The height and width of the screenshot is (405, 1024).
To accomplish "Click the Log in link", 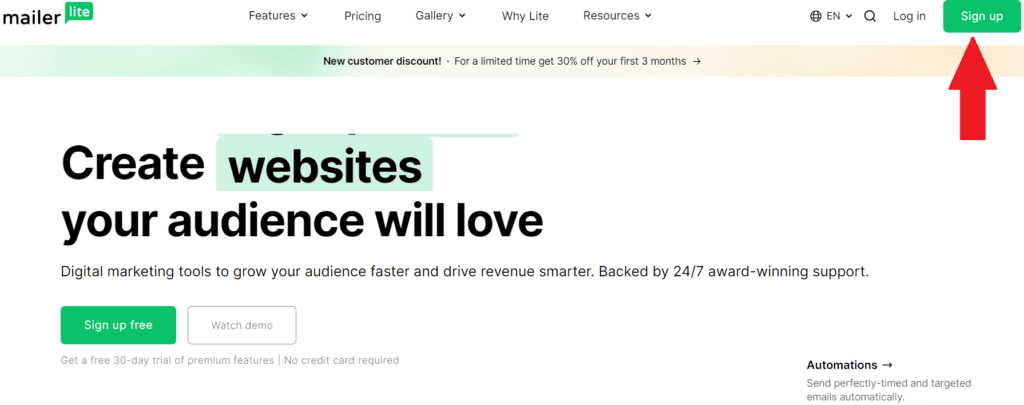I will pos(909,16).
